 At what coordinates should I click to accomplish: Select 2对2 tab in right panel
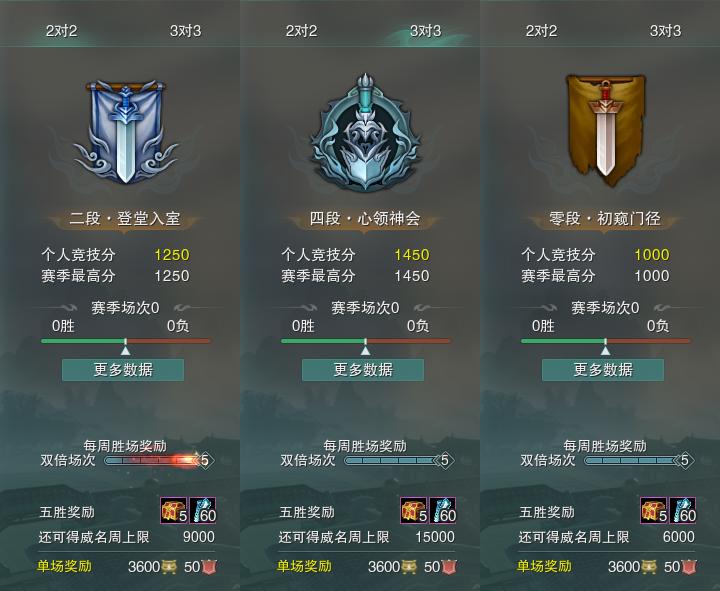click(541, 31)
